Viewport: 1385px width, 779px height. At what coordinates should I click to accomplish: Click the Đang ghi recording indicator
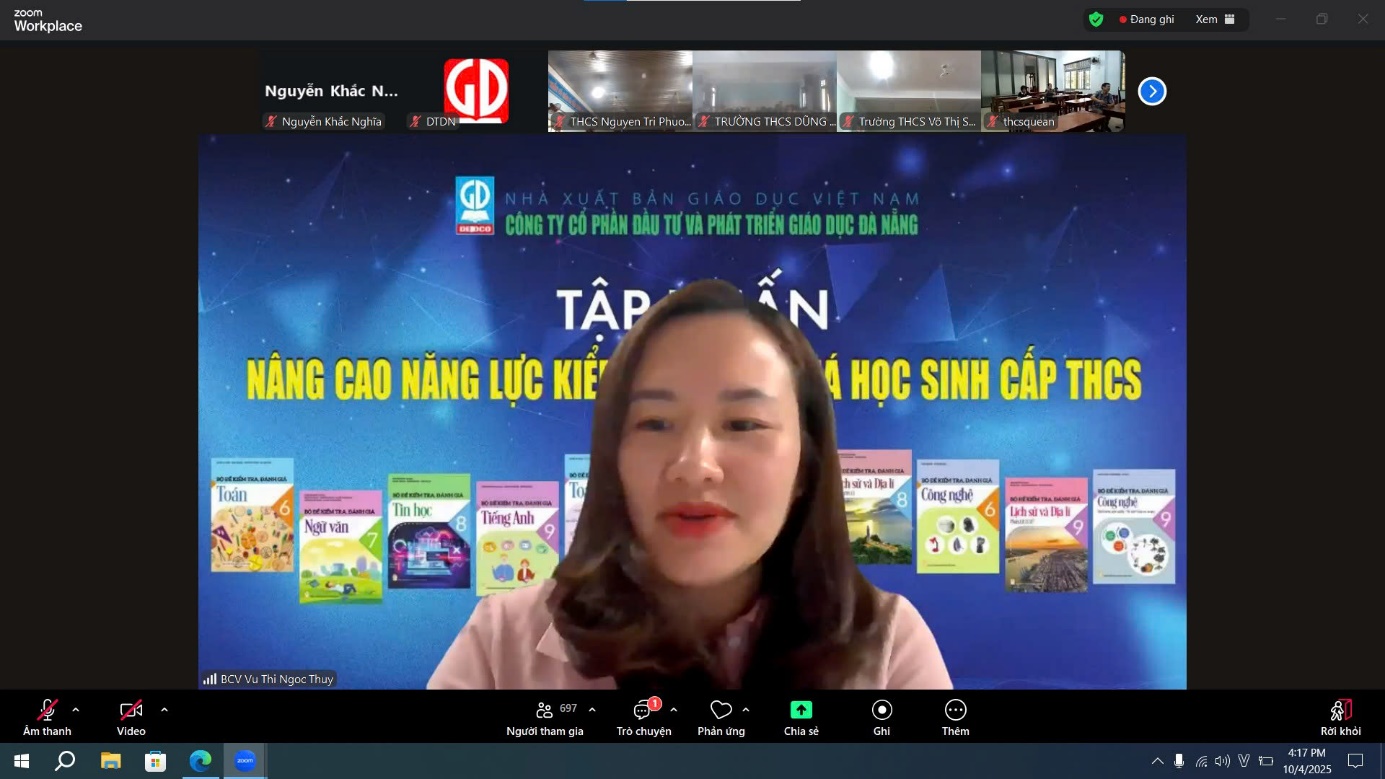(x=1146, y=19)
